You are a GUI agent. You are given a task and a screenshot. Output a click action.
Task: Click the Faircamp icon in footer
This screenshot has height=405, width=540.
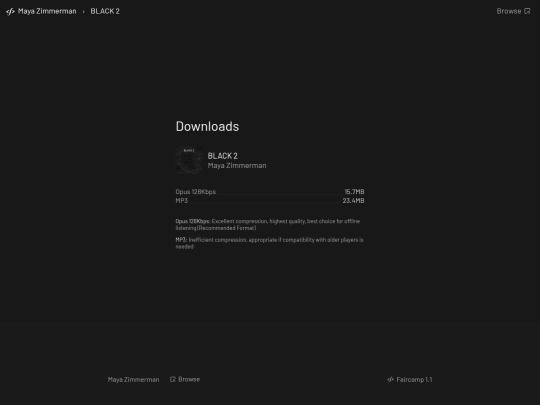pos(390,380)
